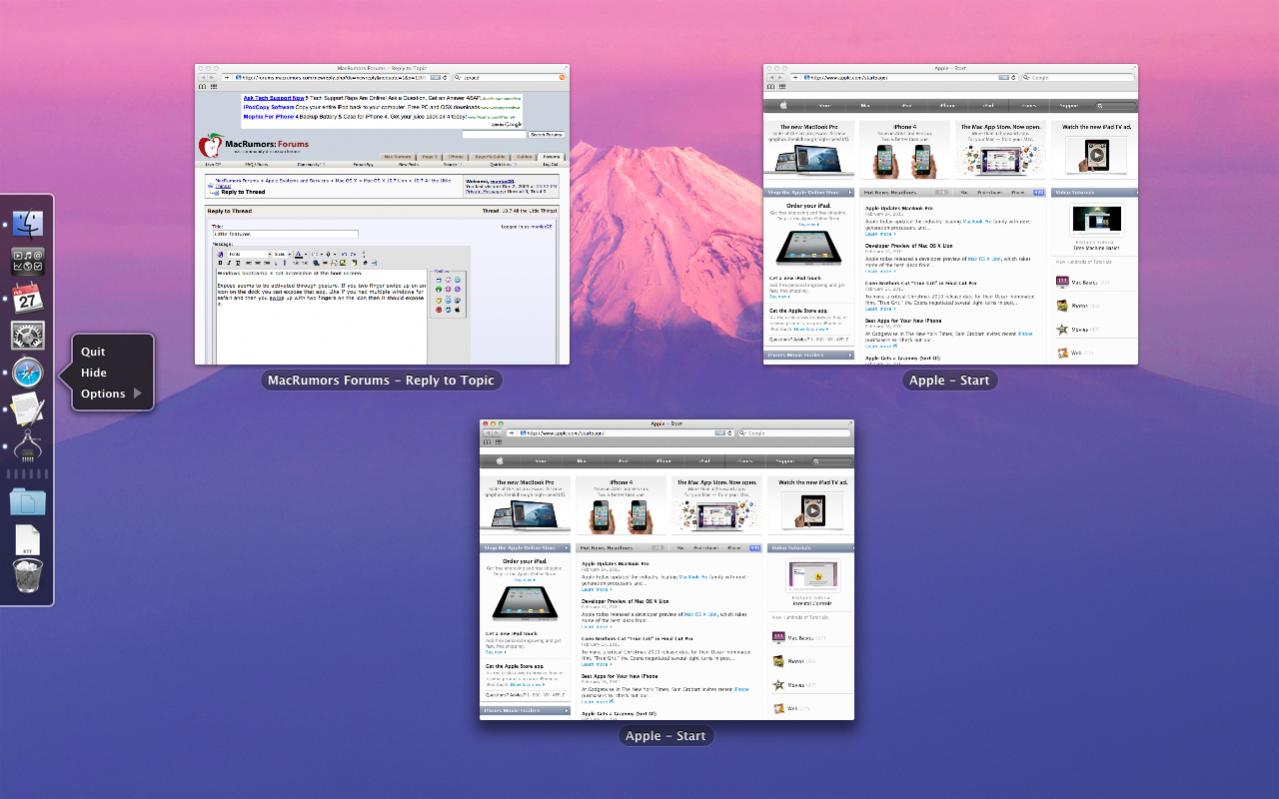Choose Quit from Safari's Dock menu

tap(93, 352)
